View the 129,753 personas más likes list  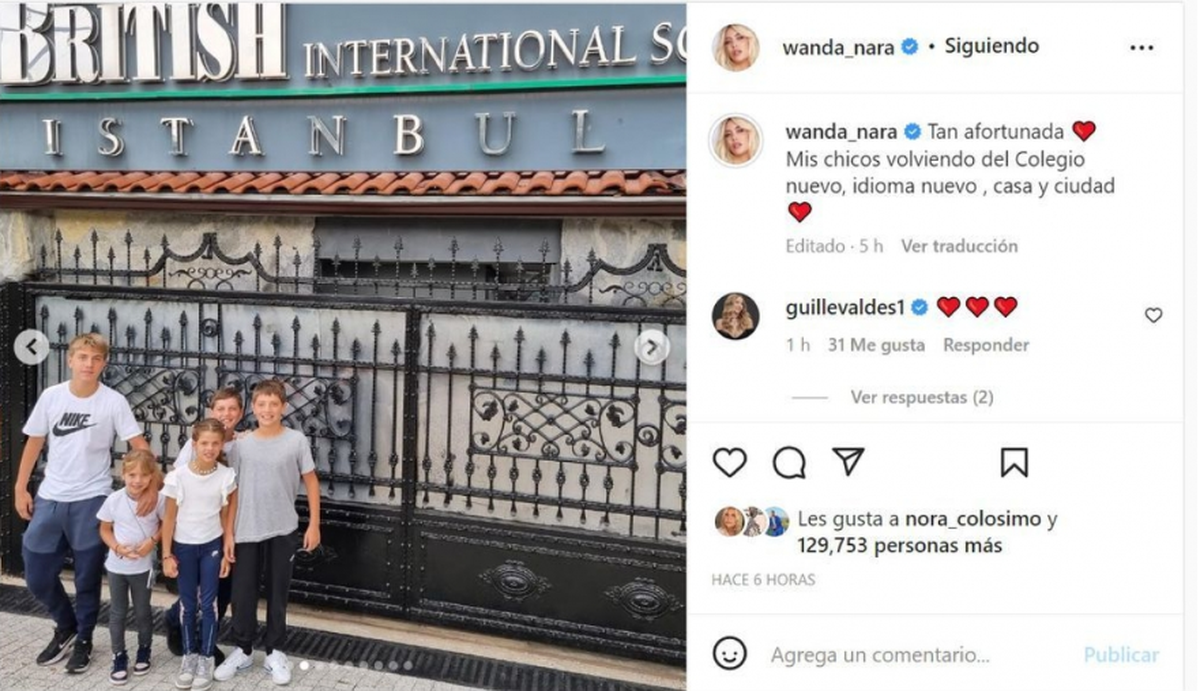tap(900, 546)
